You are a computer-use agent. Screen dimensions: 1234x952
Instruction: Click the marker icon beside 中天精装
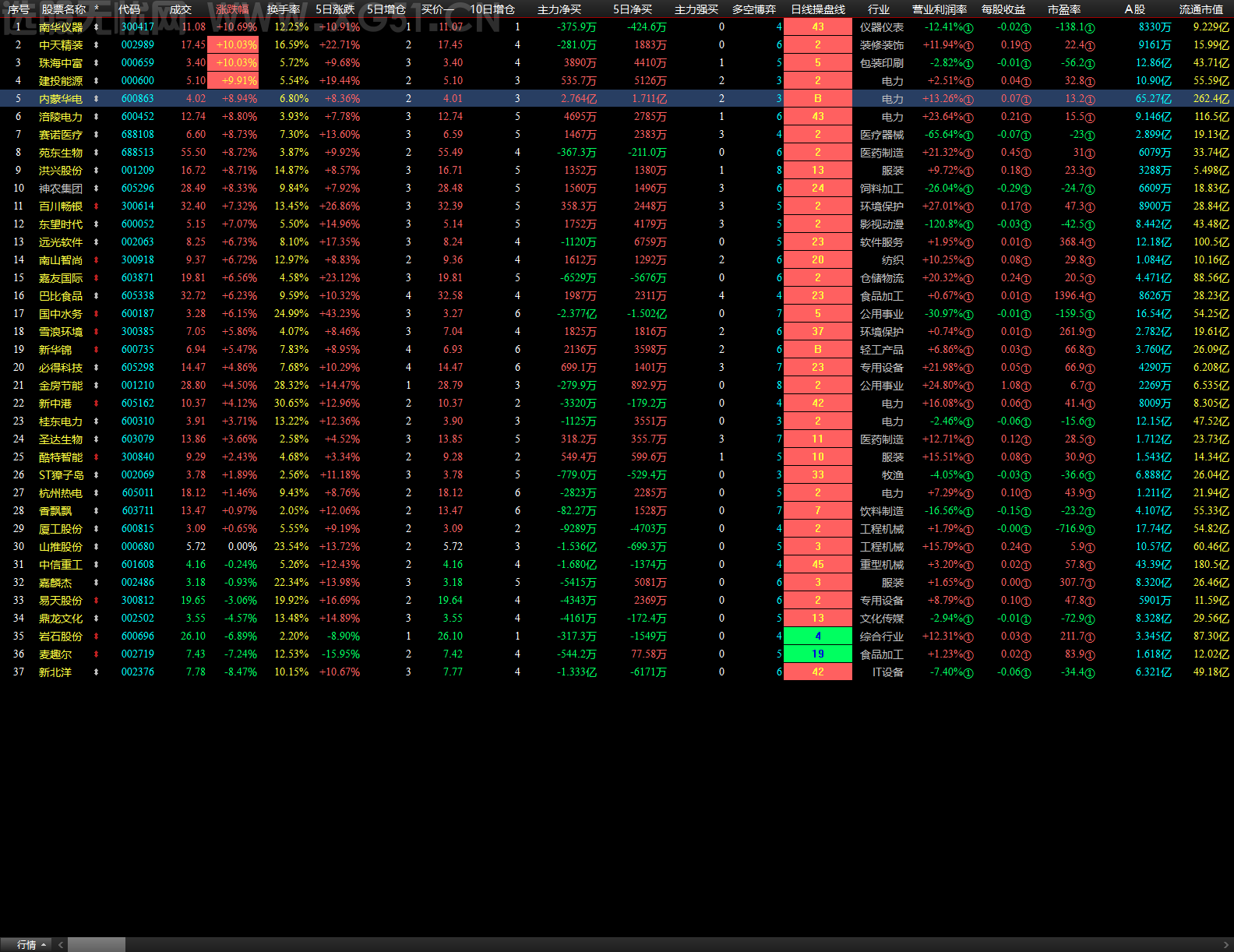(97, 45)
